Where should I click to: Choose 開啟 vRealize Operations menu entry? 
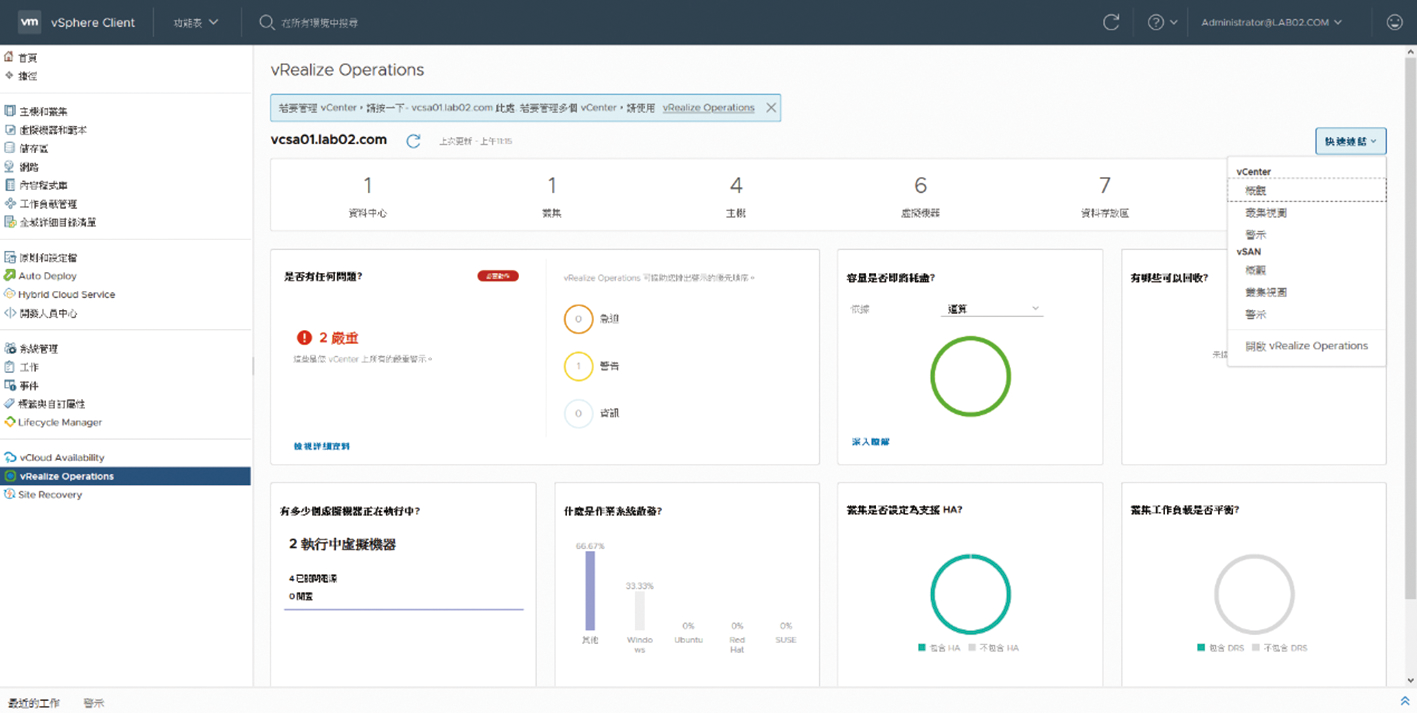(1306, 346)
